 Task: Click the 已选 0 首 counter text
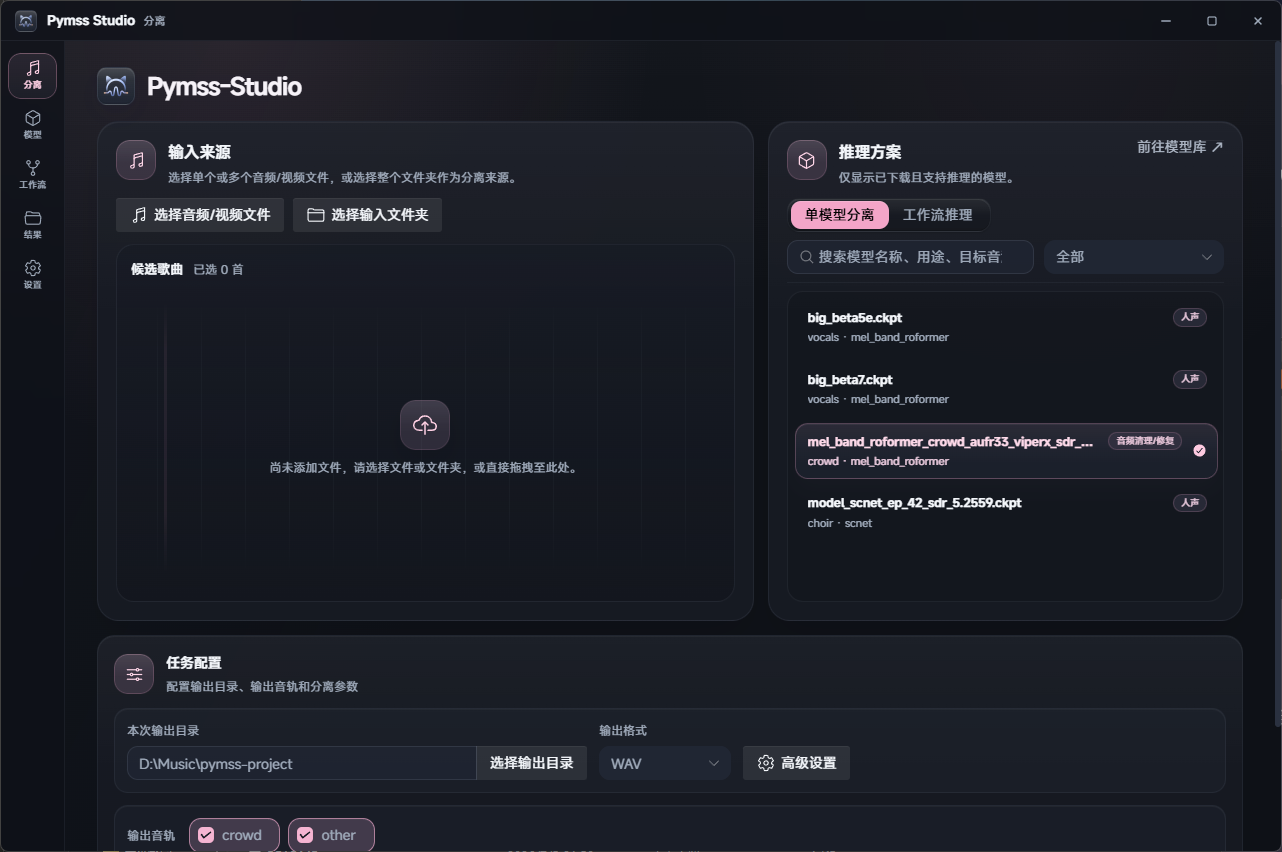click(x=218, y=270)
